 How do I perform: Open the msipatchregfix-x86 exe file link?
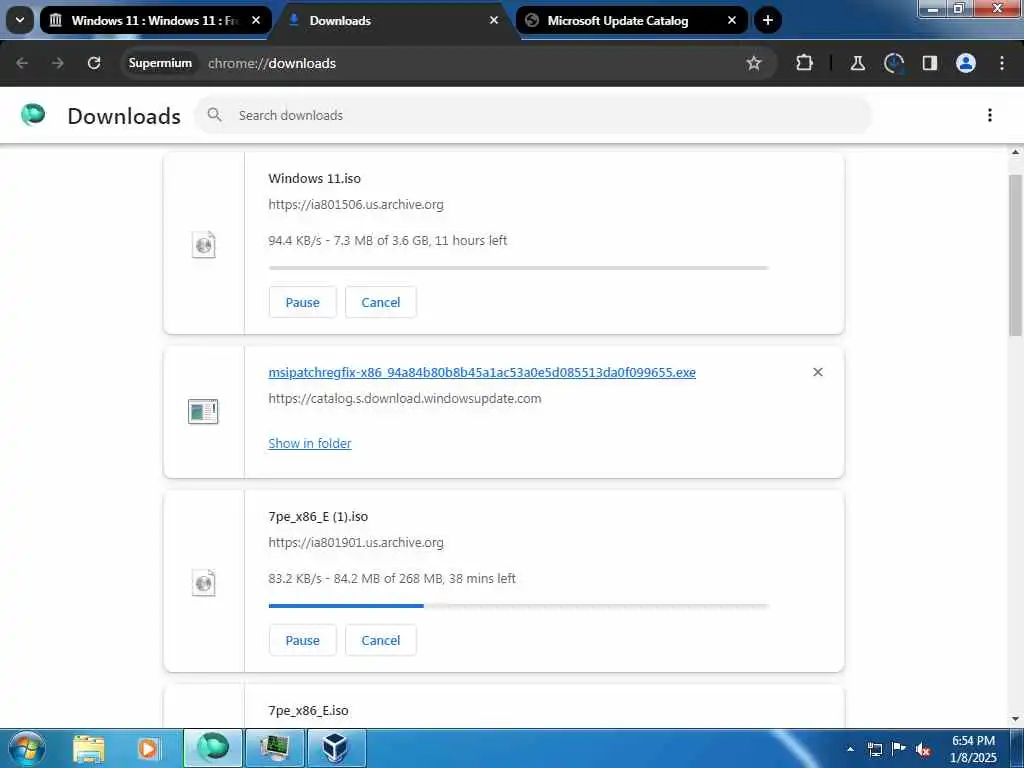(482, 372)
